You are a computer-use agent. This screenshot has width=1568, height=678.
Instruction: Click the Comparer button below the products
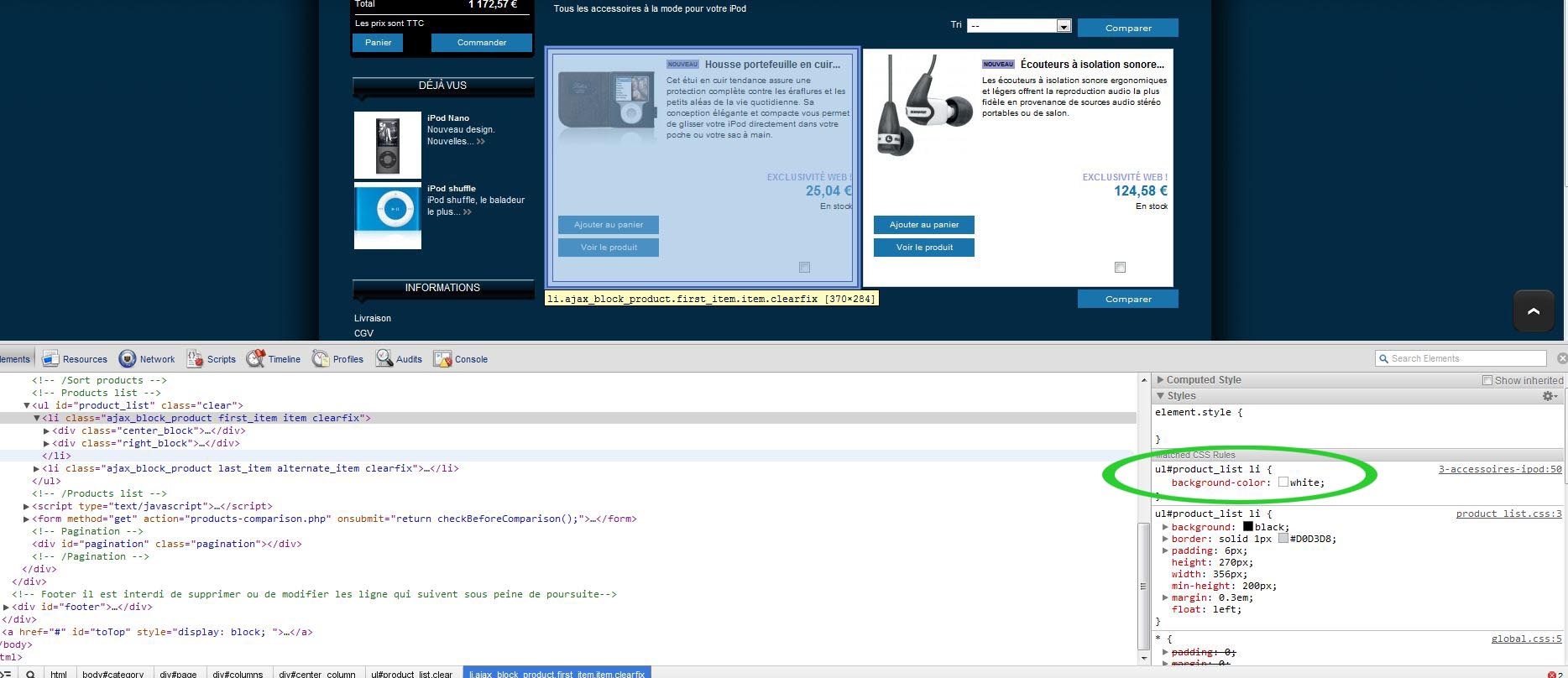[1128, 299]
